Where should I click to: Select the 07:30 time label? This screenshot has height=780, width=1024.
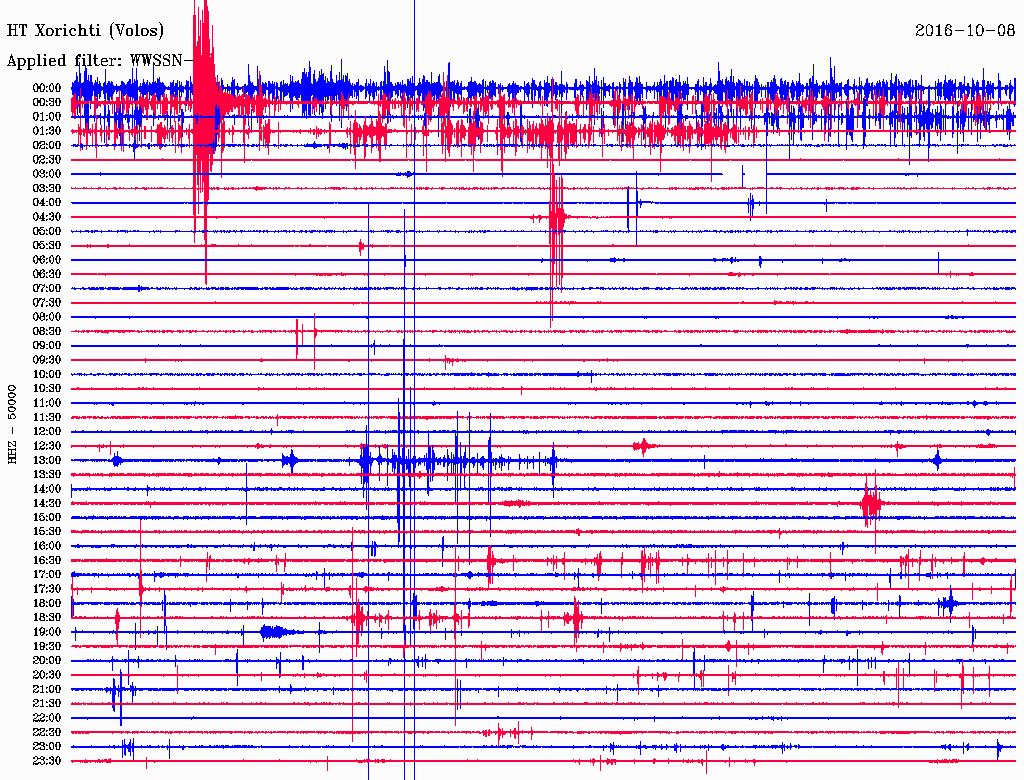click(x=47, y=302)
